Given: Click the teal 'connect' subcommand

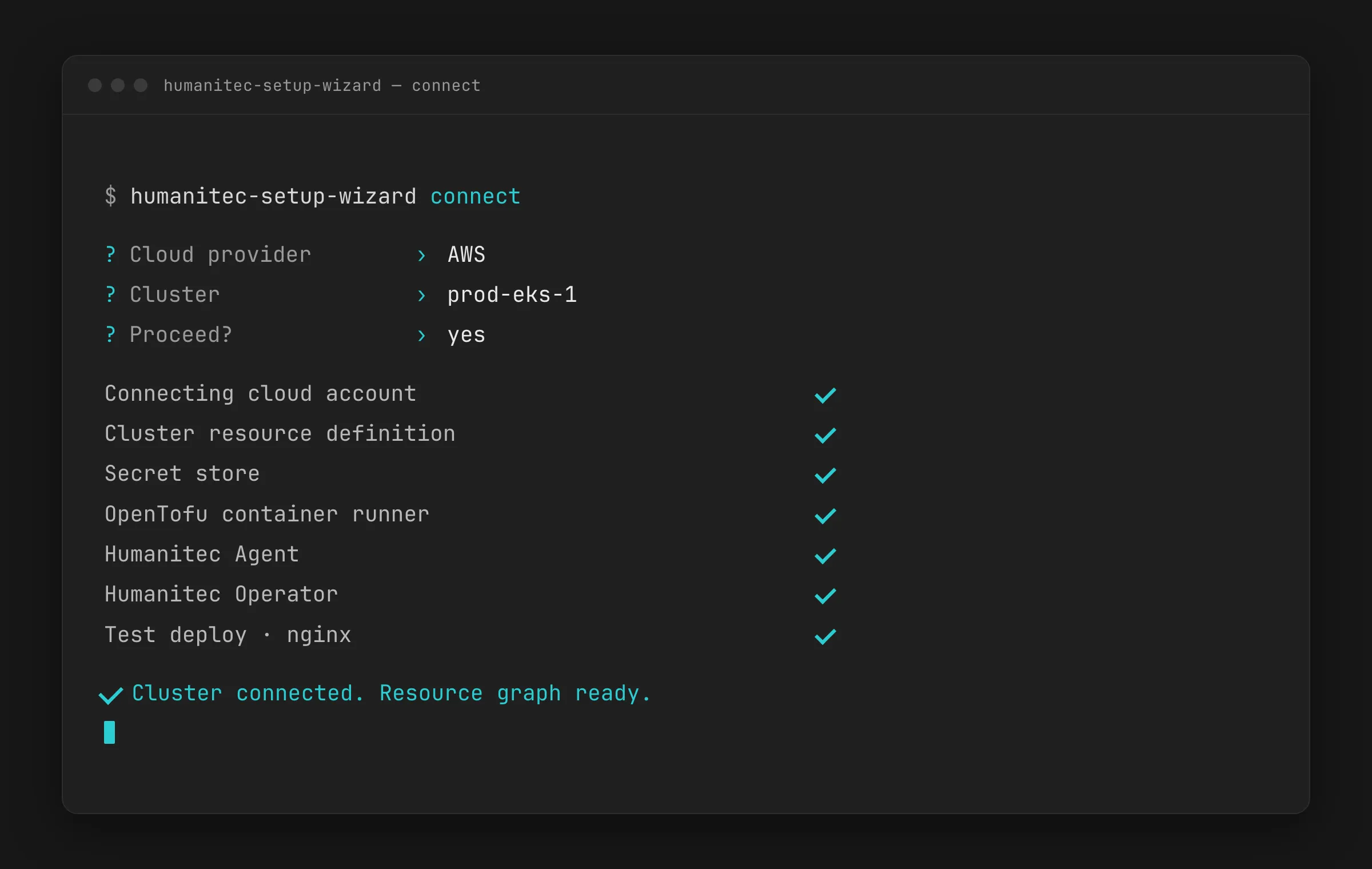Looking at the screenshot, I should click(475, 196).
